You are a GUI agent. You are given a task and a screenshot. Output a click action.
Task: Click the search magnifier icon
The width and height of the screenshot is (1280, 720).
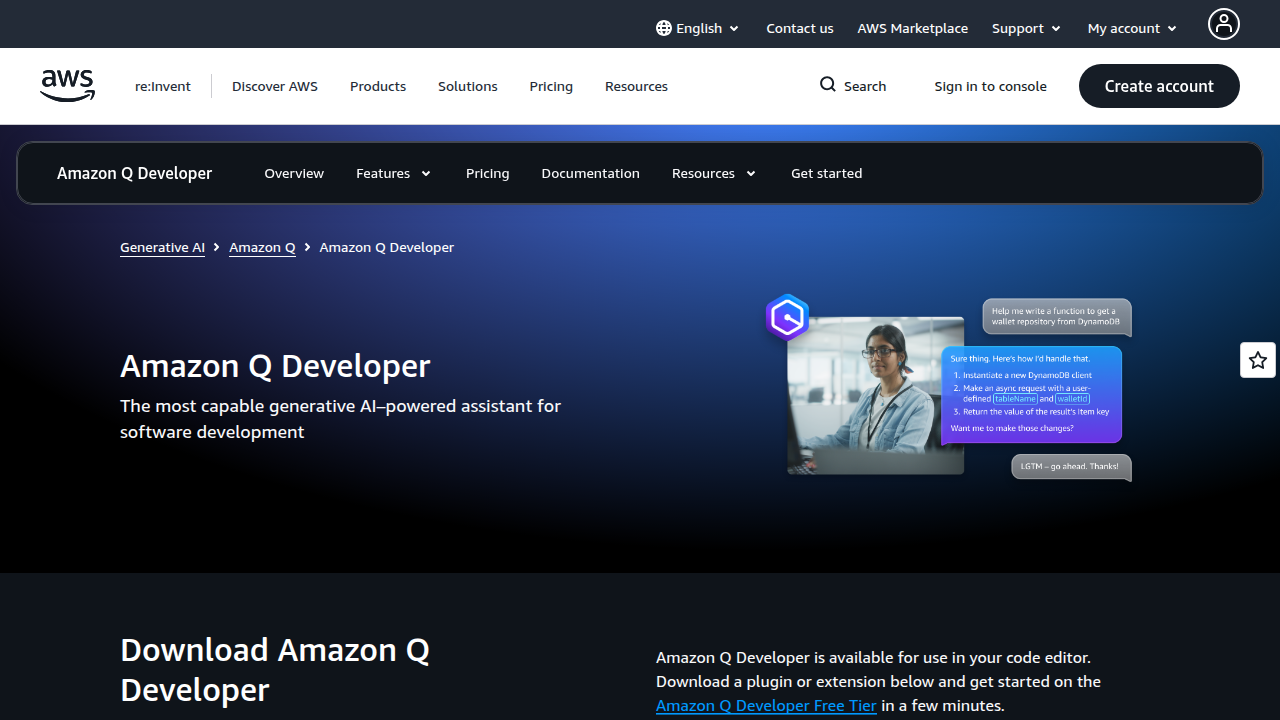[828, 85]
